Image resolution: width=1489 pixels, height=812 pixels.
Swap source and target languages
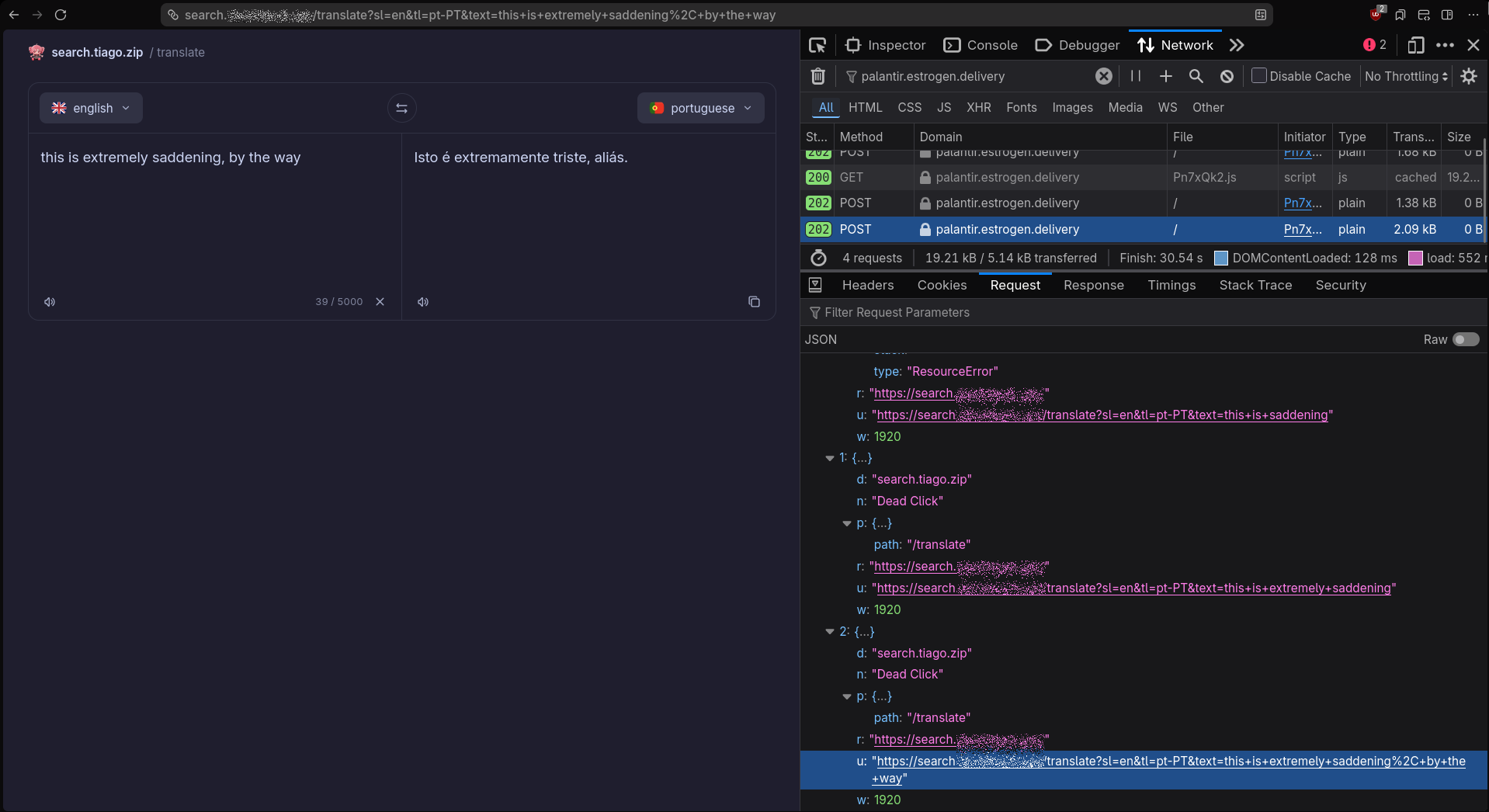tap(401, 108)
